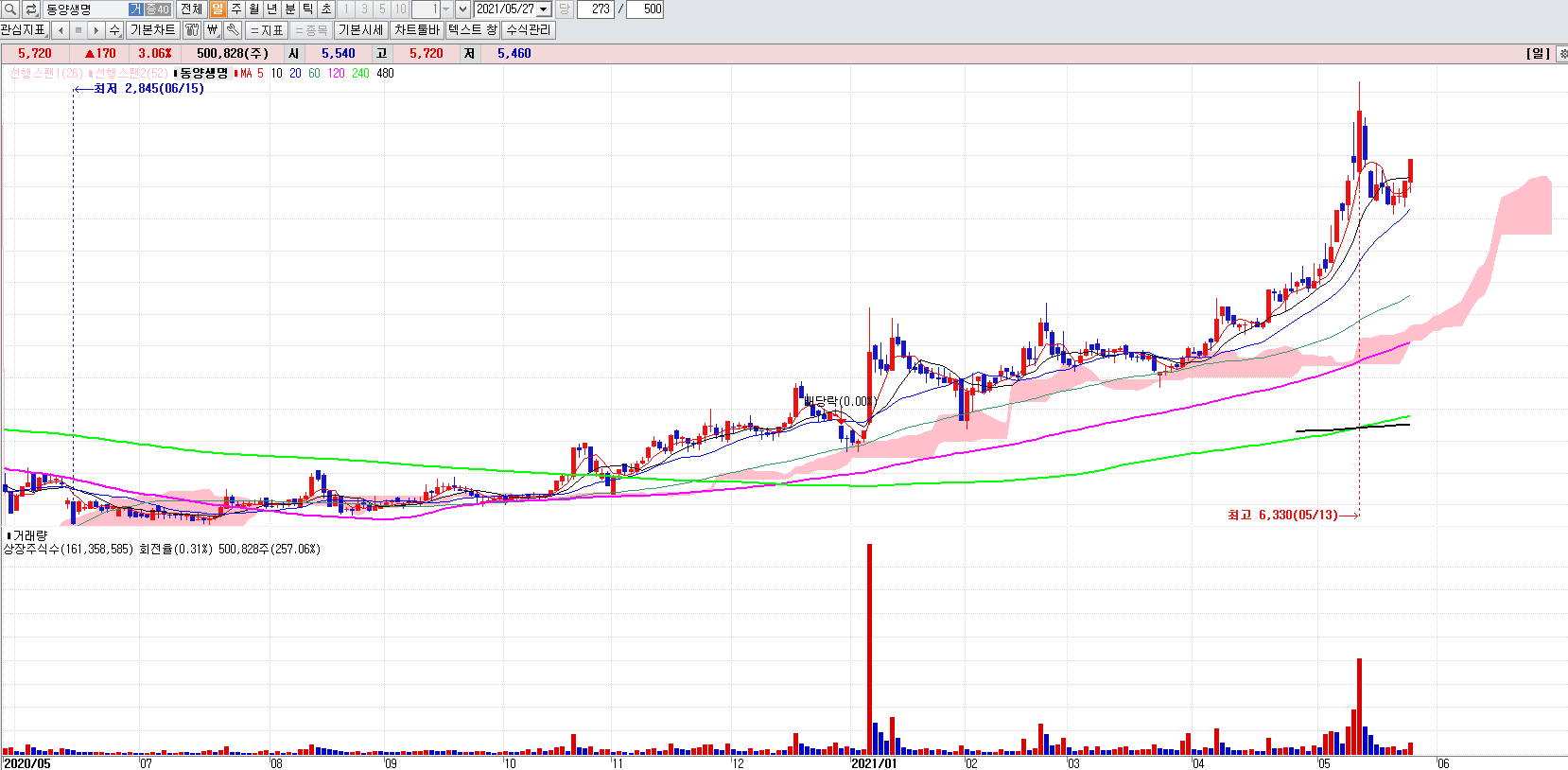
Task: Click the open price 5,540
Action: [339, 54]
